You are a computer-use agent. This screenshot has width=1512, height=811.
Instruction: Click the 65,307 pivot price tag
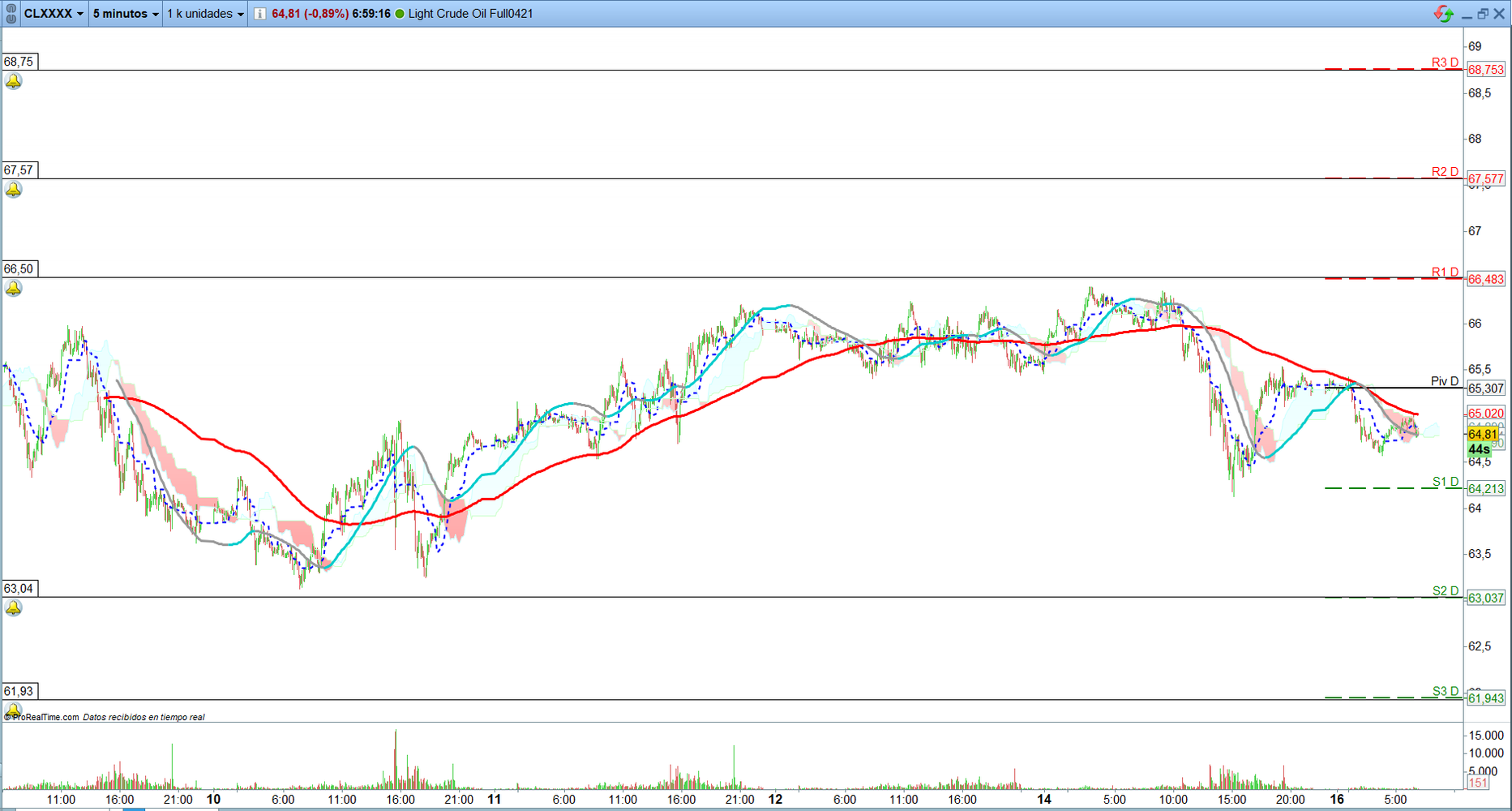(1486, 388)
